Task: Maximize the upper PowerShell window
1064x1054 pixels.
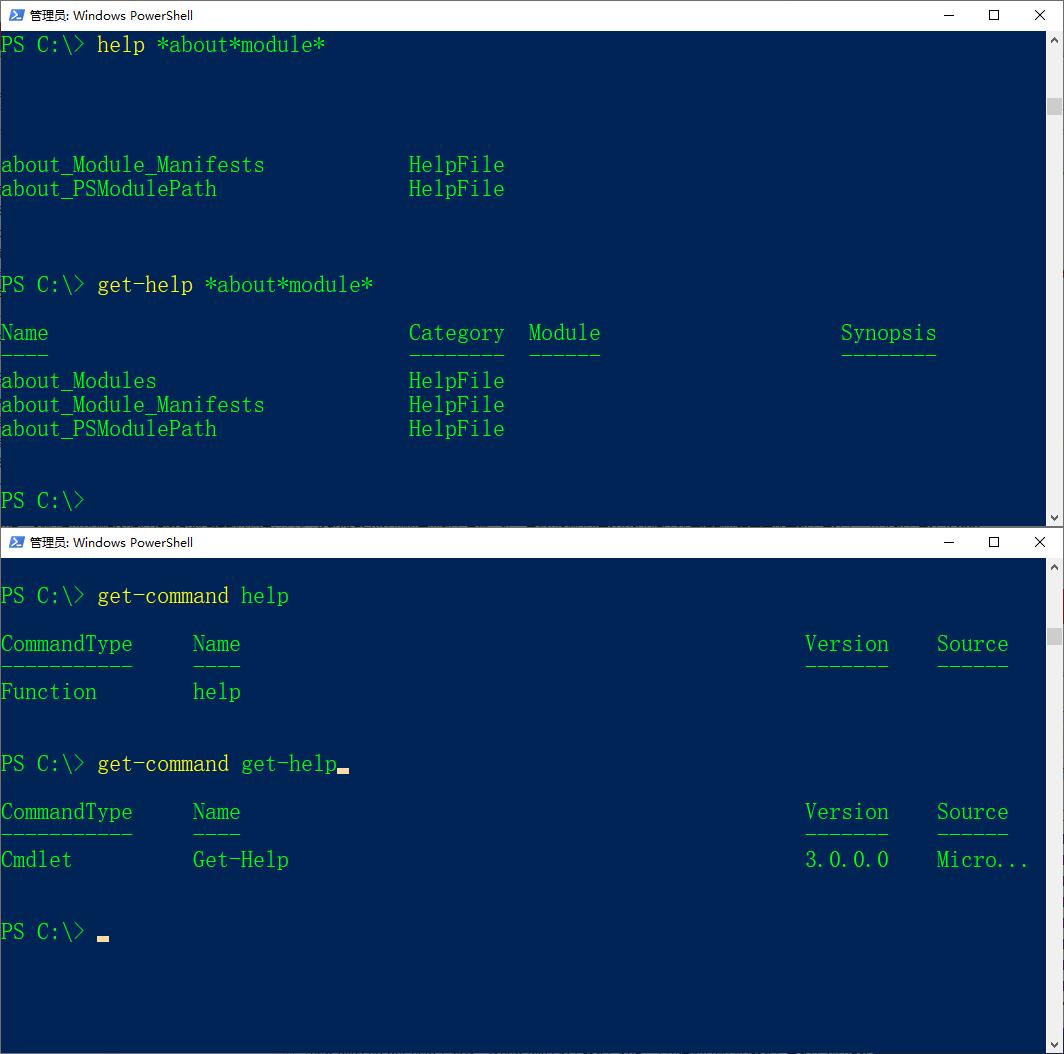Action: 994,15
